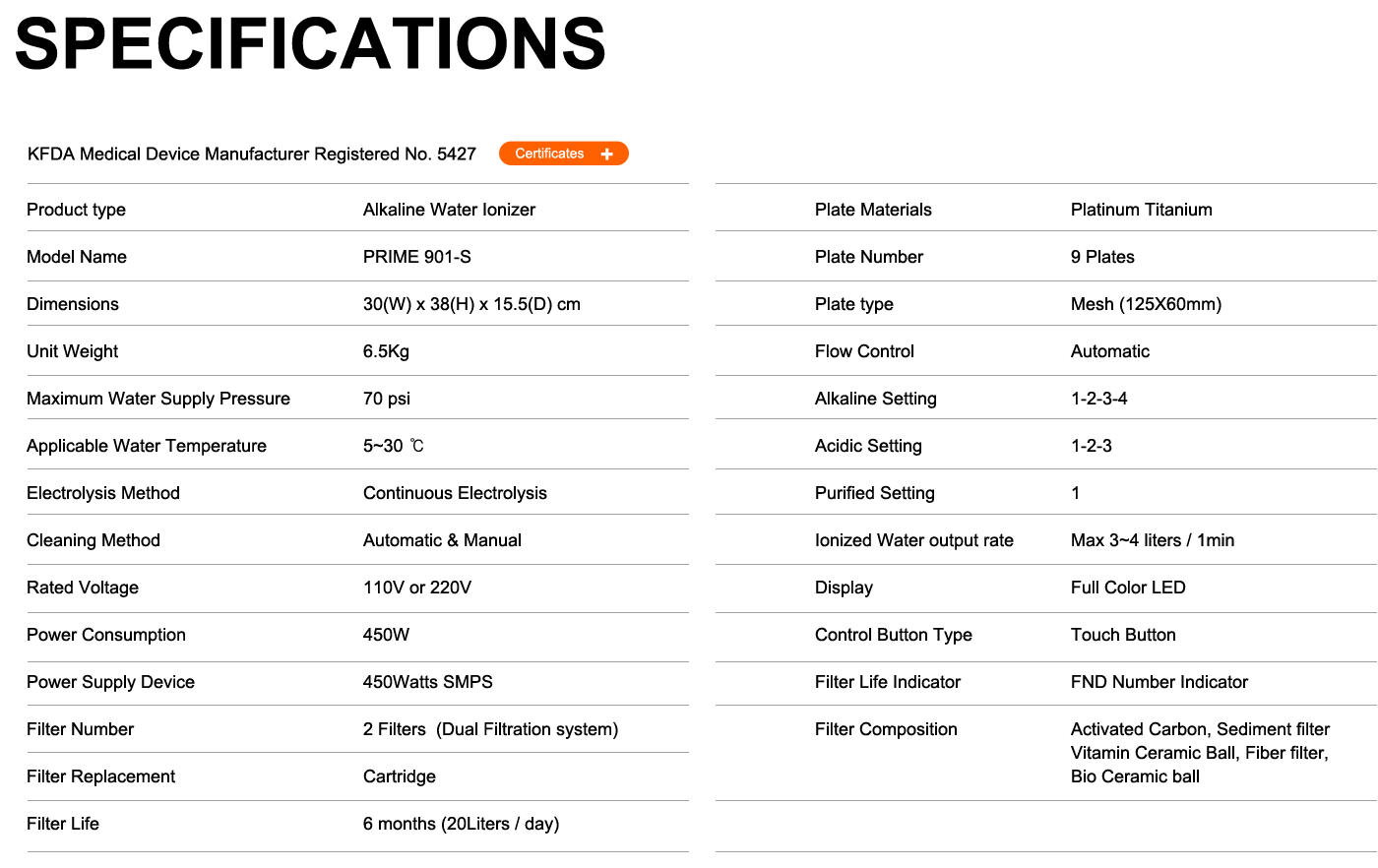Click the 450Watts SMPS power supply value
This screenshot has height=868, width=1378.
coord(427,682)
